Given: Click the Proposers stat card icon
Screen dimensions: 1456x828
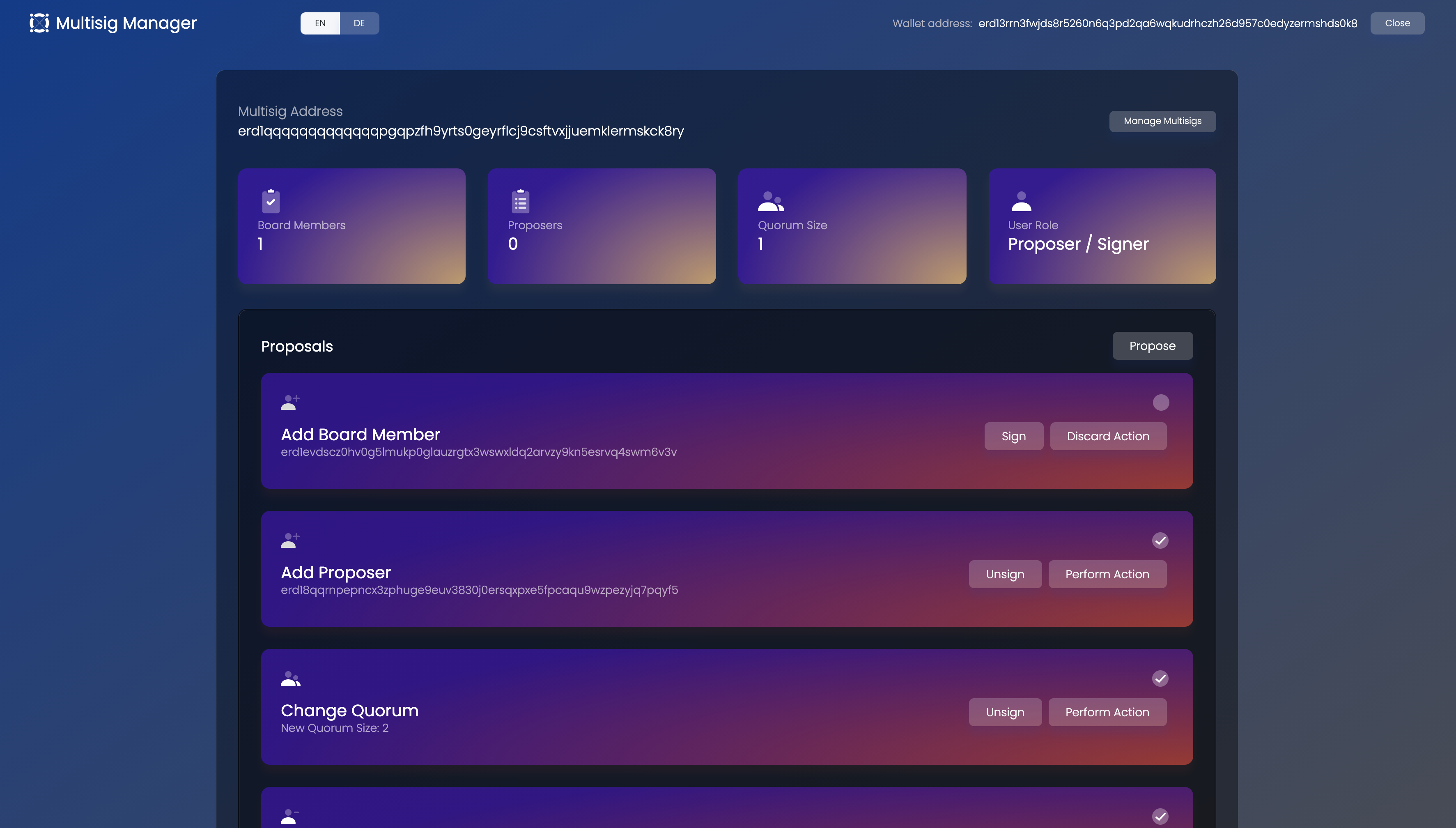Looking at the screenshot, I should tap(520, 200).
